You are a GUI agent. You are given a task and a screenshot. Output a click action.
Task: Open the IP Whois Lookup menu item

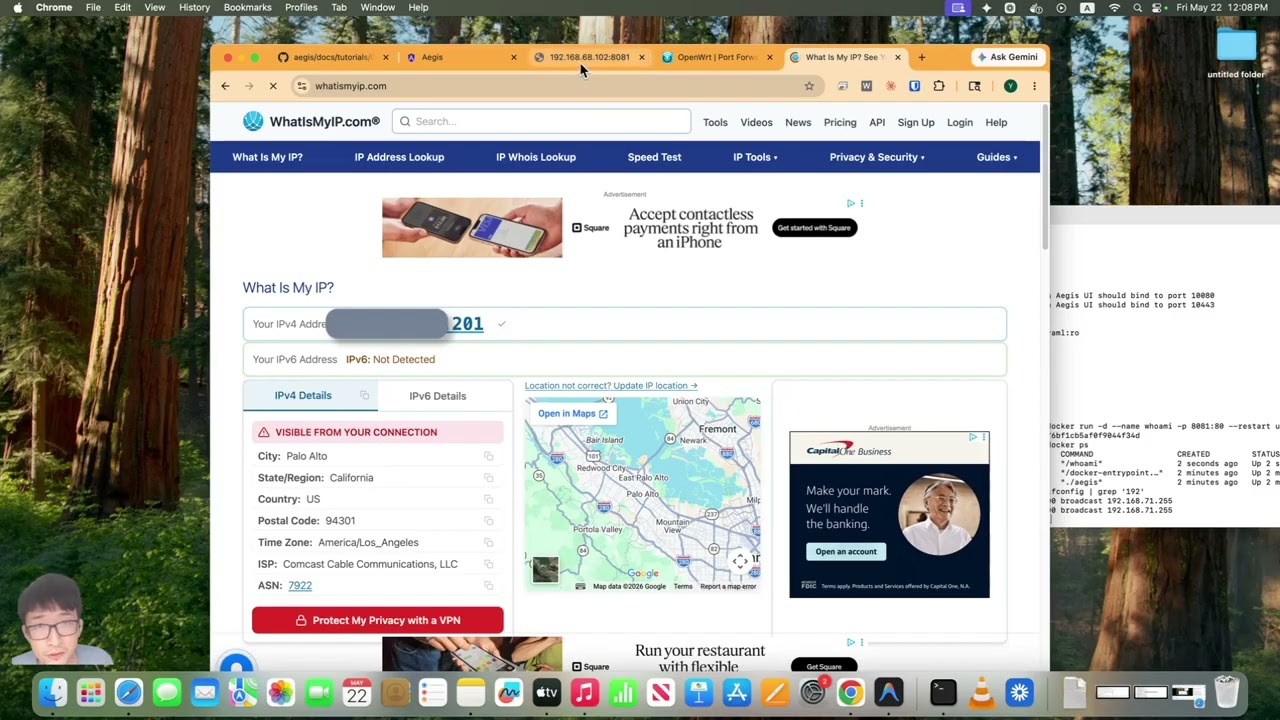[x=536, y=157]
